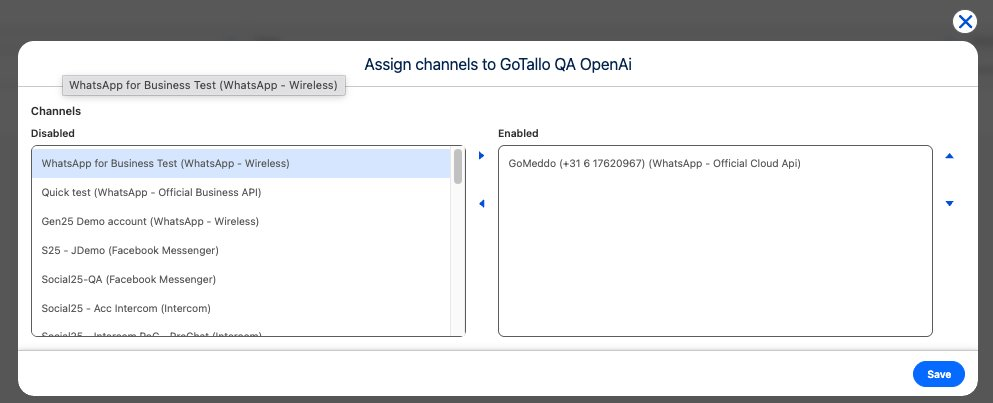Select Social25 - Acc Intercom channel

click(x=241, y=309)
